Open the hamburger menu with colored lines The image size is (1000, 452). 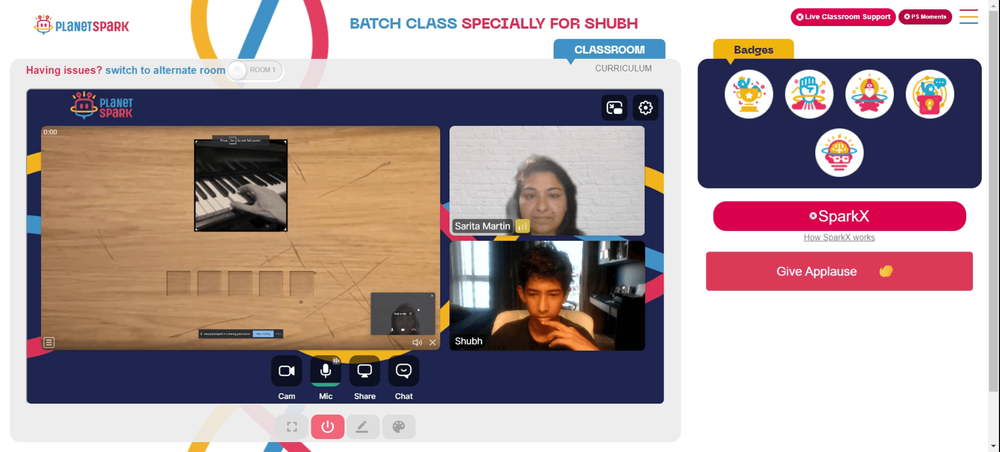point(969,17)
